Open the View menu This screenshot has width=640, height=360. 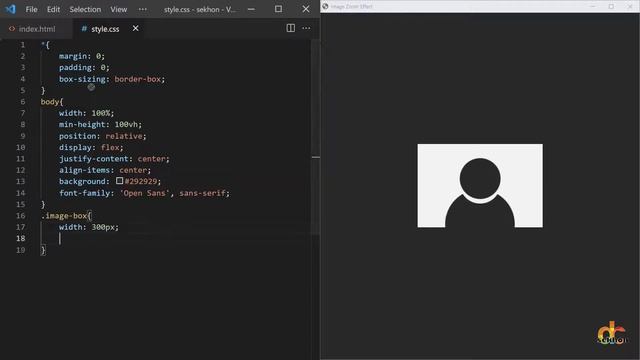[x=118, y=9]
